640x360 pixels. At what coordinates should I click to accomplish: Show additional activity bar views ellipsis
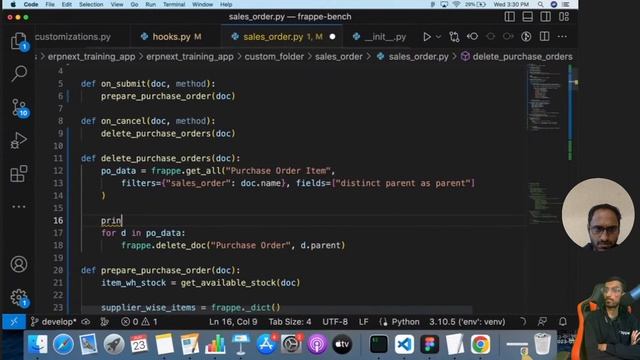19,207
